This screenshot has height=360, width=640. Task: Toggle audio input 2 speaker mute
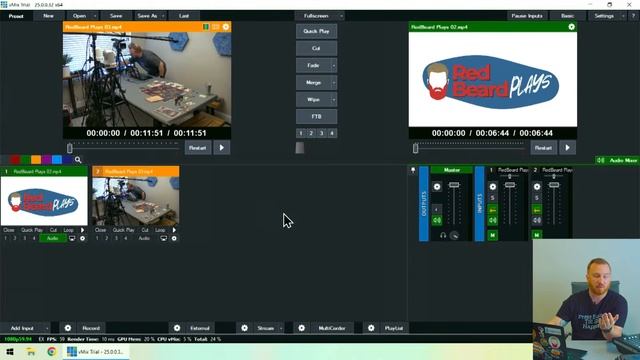pyautogui.click(x=537, y=220)
